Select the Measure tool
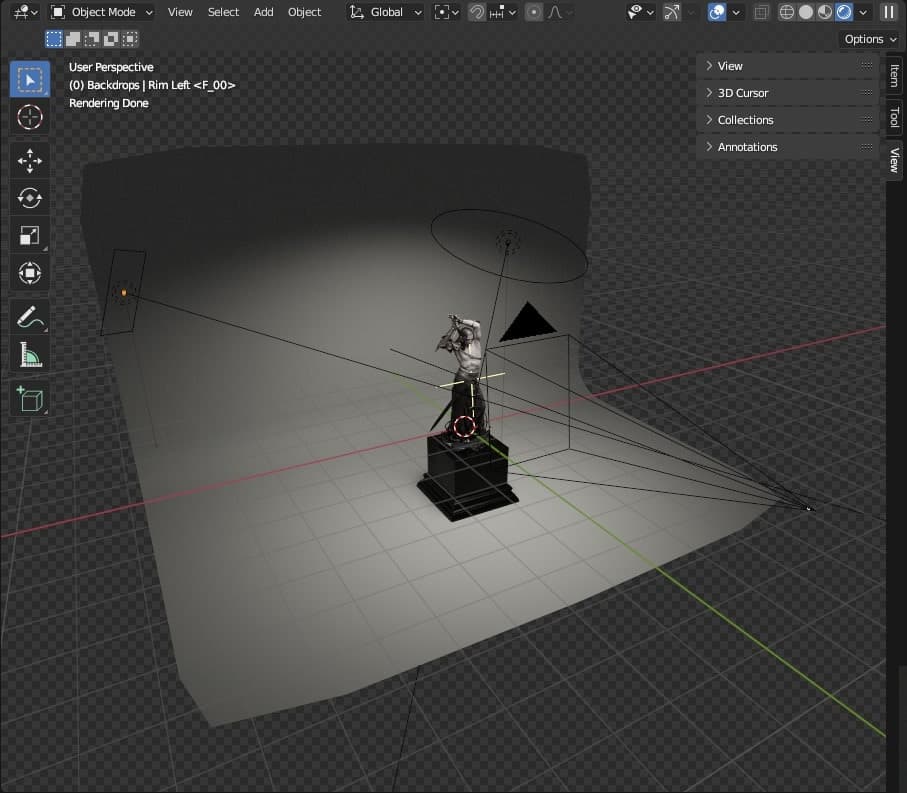Screen dimensions: 907x793 30,355
